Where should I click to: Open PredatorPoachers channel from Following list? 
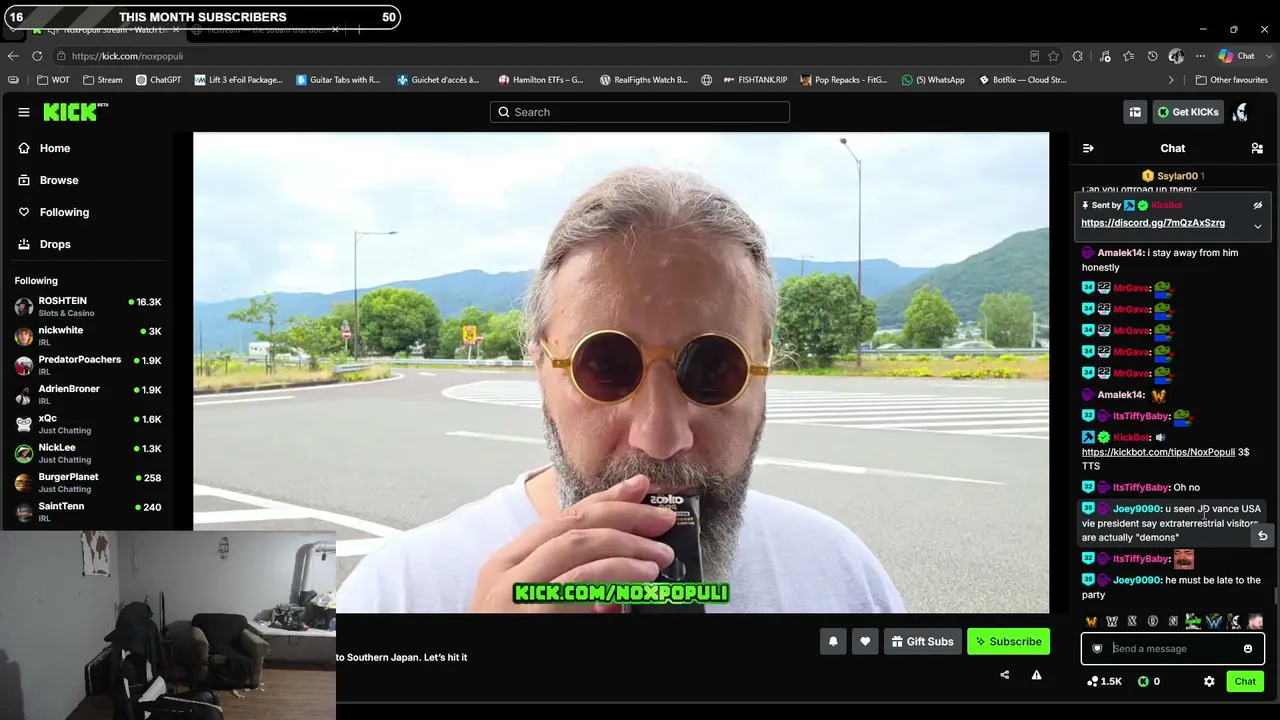[x=87, y=365]
